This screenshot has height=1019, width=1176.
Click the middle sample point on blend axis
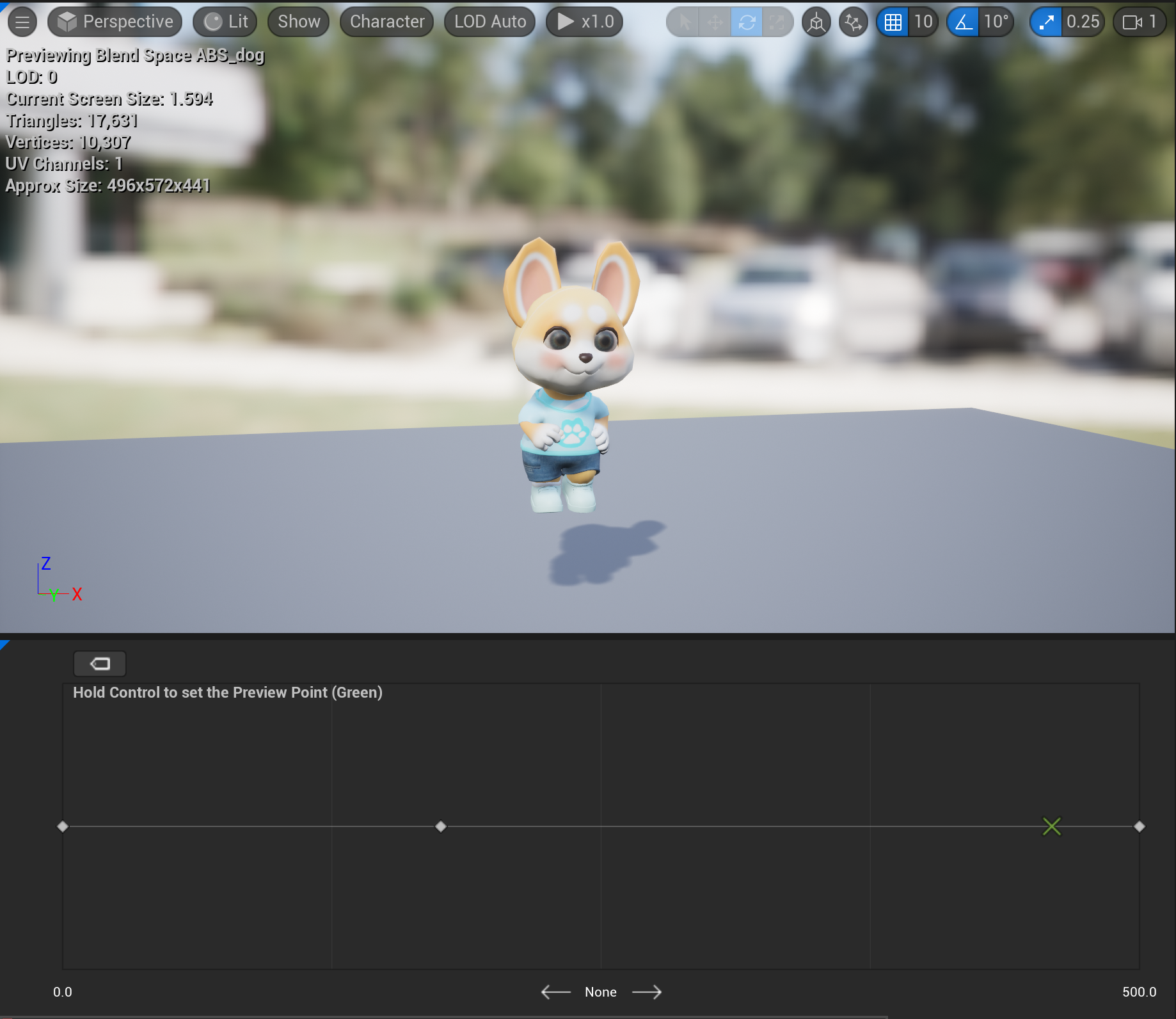(441, 826)
